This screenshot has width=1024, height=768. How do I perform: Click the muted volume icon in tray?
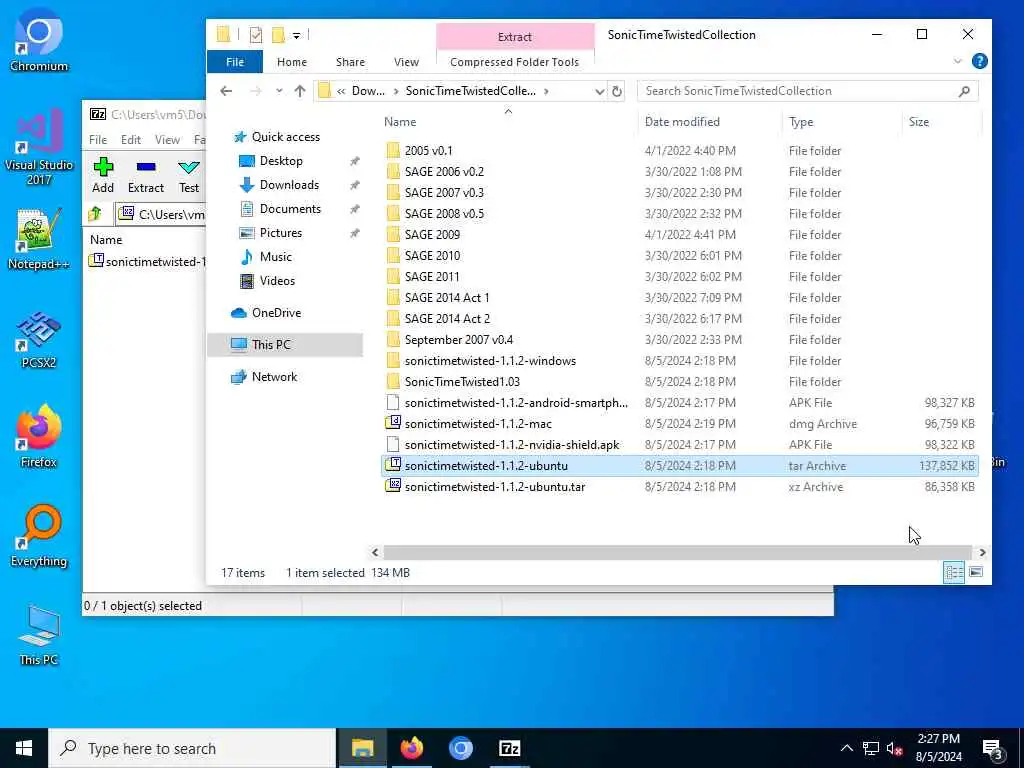pyautogui.click(x=894, y=748)
